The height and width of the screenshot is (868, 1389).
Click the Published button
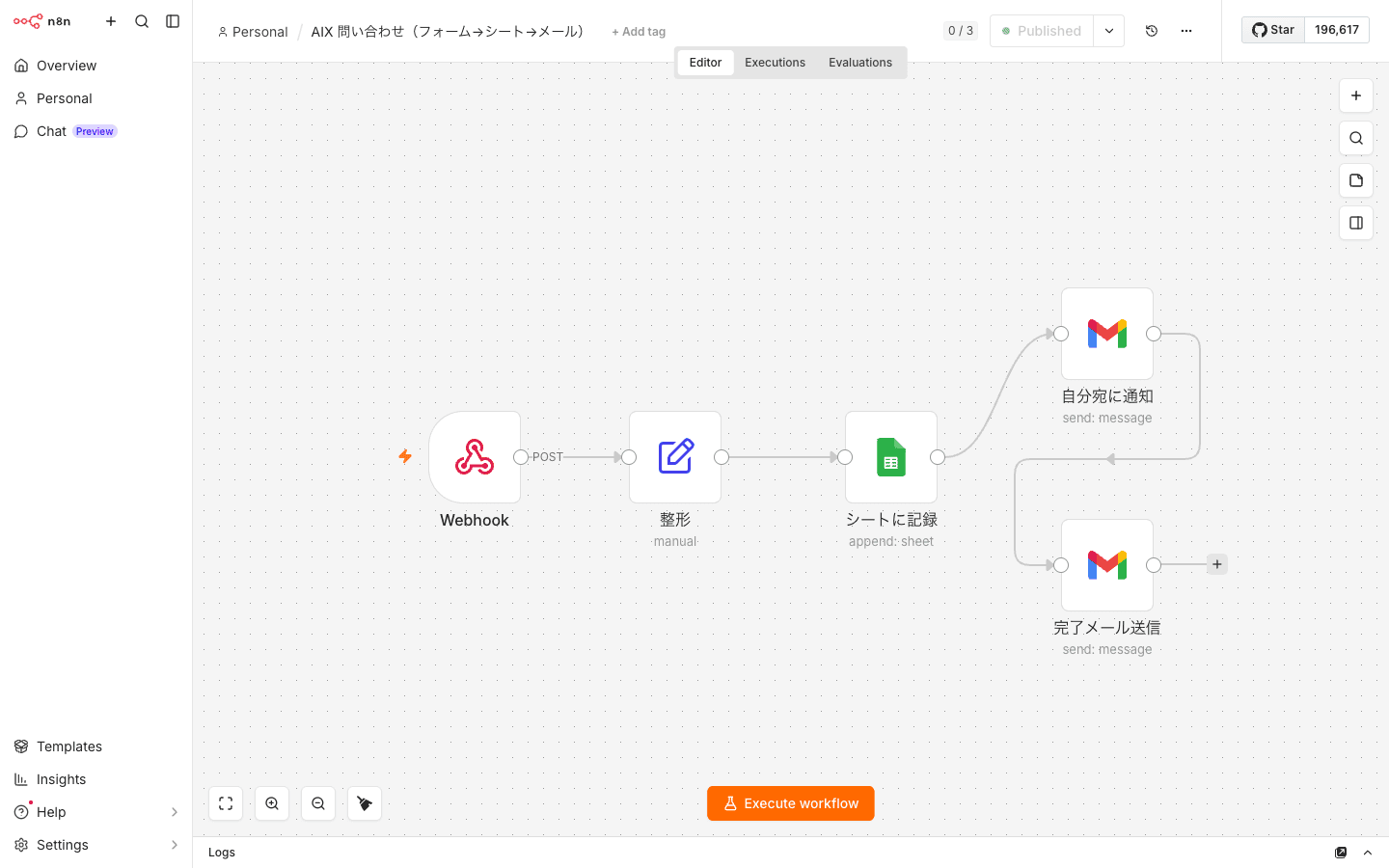pyautogui.click(x=1042, y=31)
